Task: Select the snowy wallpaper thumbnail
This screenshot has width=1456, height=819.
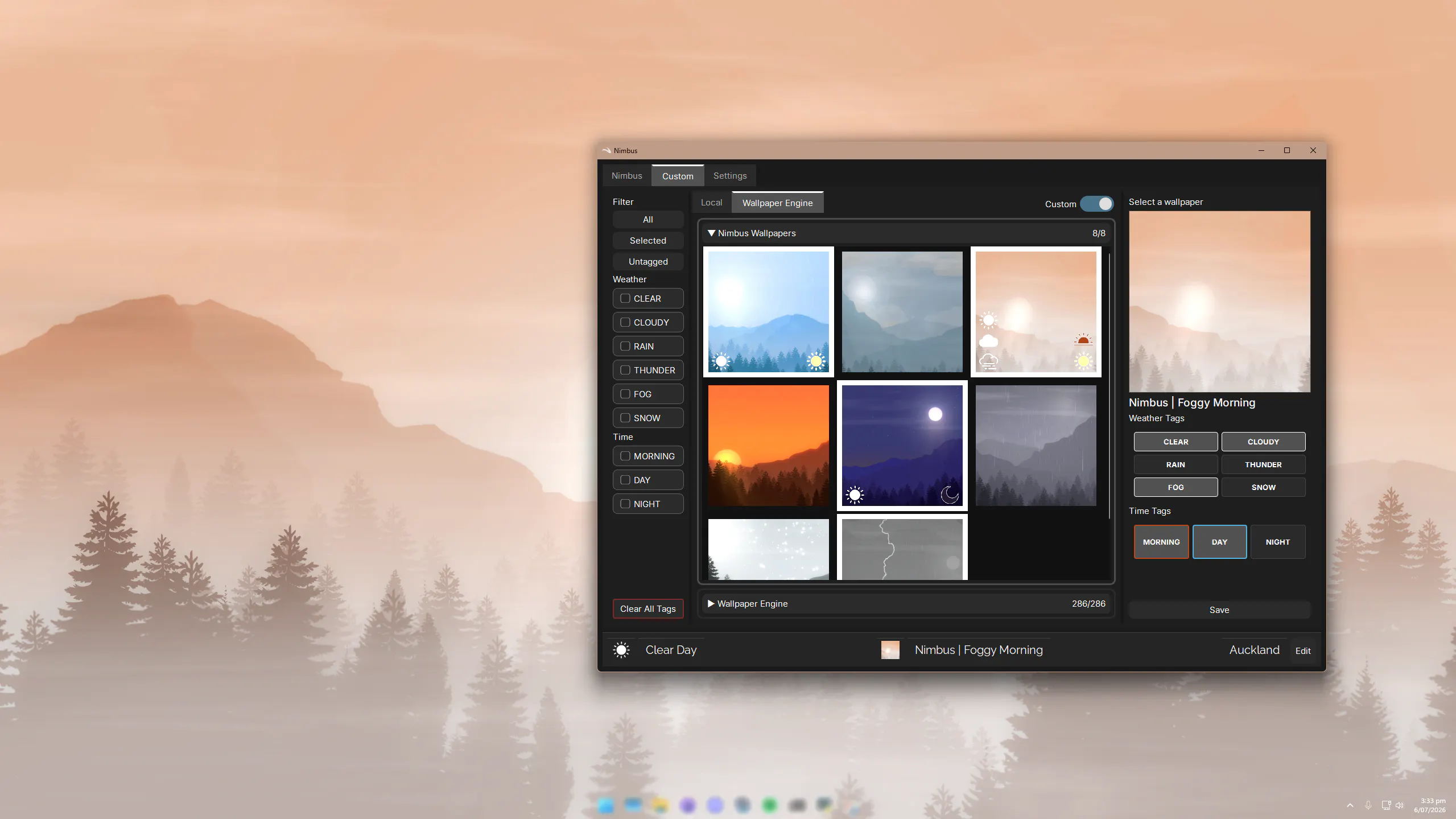Action: pos(768,549)
